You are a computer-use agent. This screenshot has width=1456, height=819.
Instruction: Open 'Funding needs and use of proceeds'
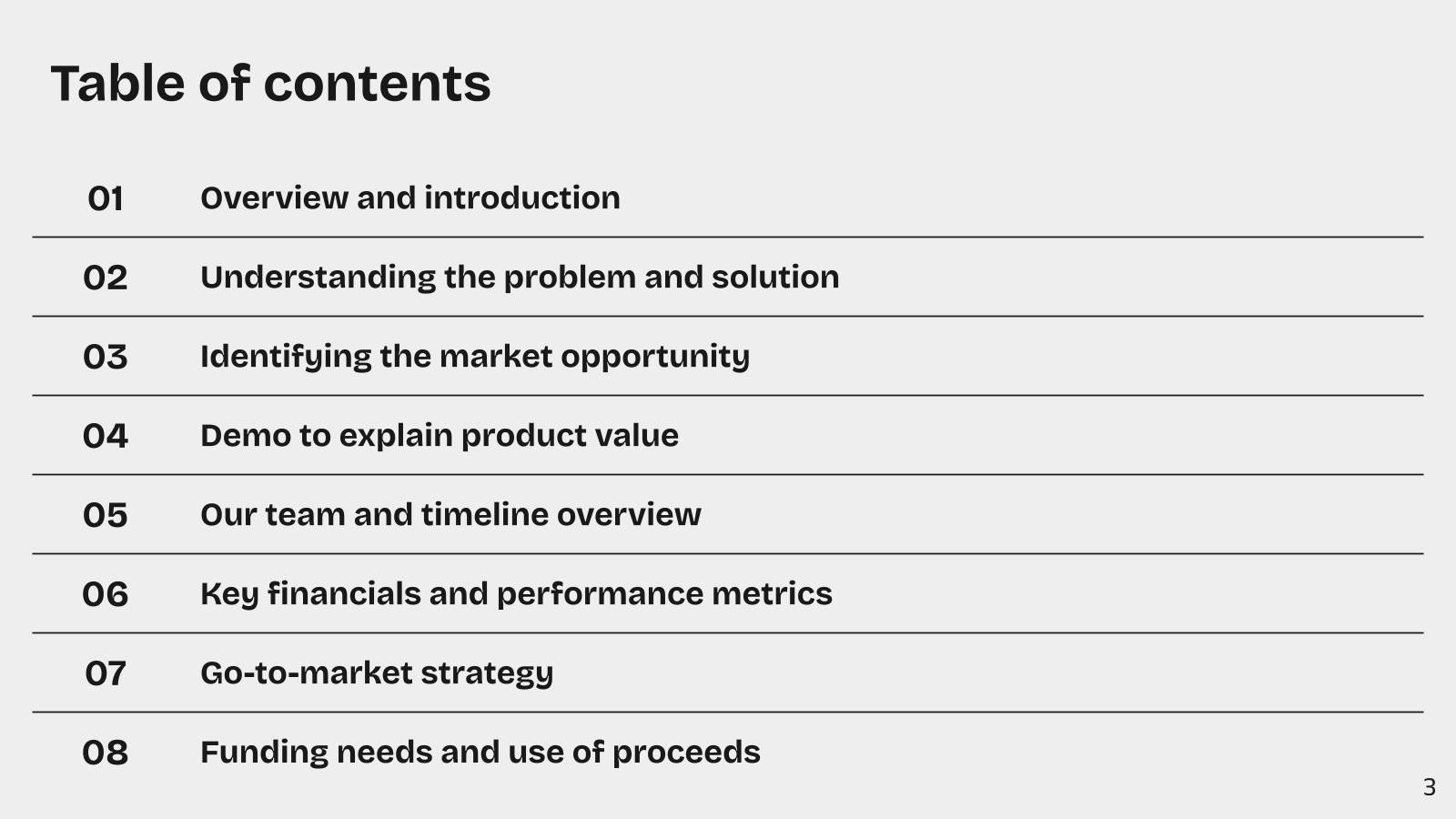tap(480, 753)
